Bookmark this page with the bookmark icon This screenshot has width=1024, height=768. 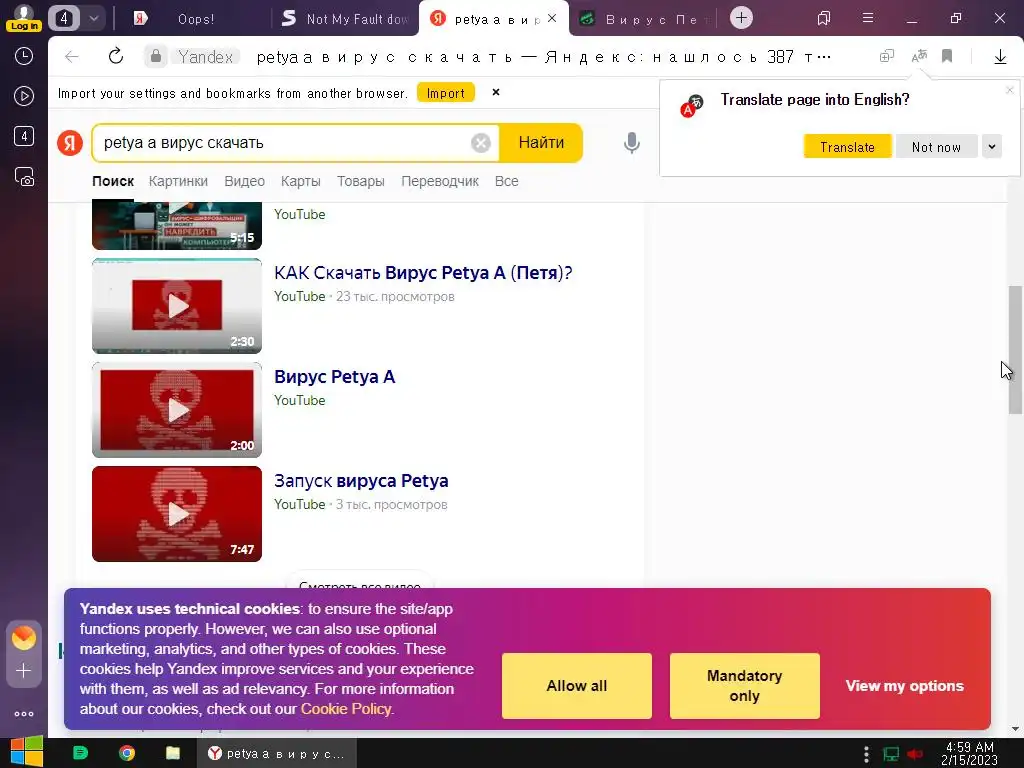point(947,57)
